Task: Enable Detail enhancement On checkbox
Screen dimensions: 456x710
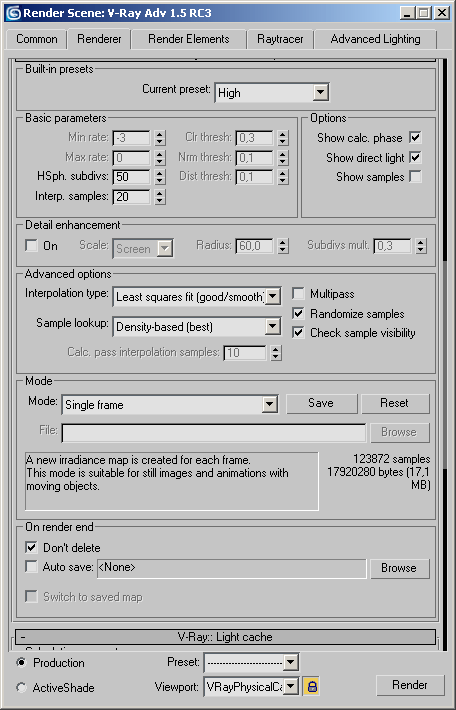Action: coord(31,246)
